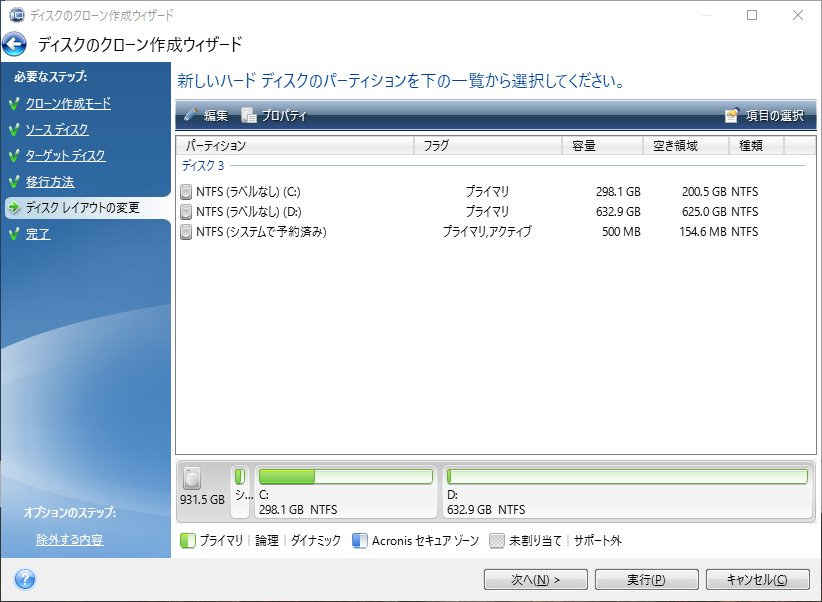Image resolution: width=822 pixels, height=602 pixels.
Task: Click the ダイナミック legend label
Action: pos(316,541)
